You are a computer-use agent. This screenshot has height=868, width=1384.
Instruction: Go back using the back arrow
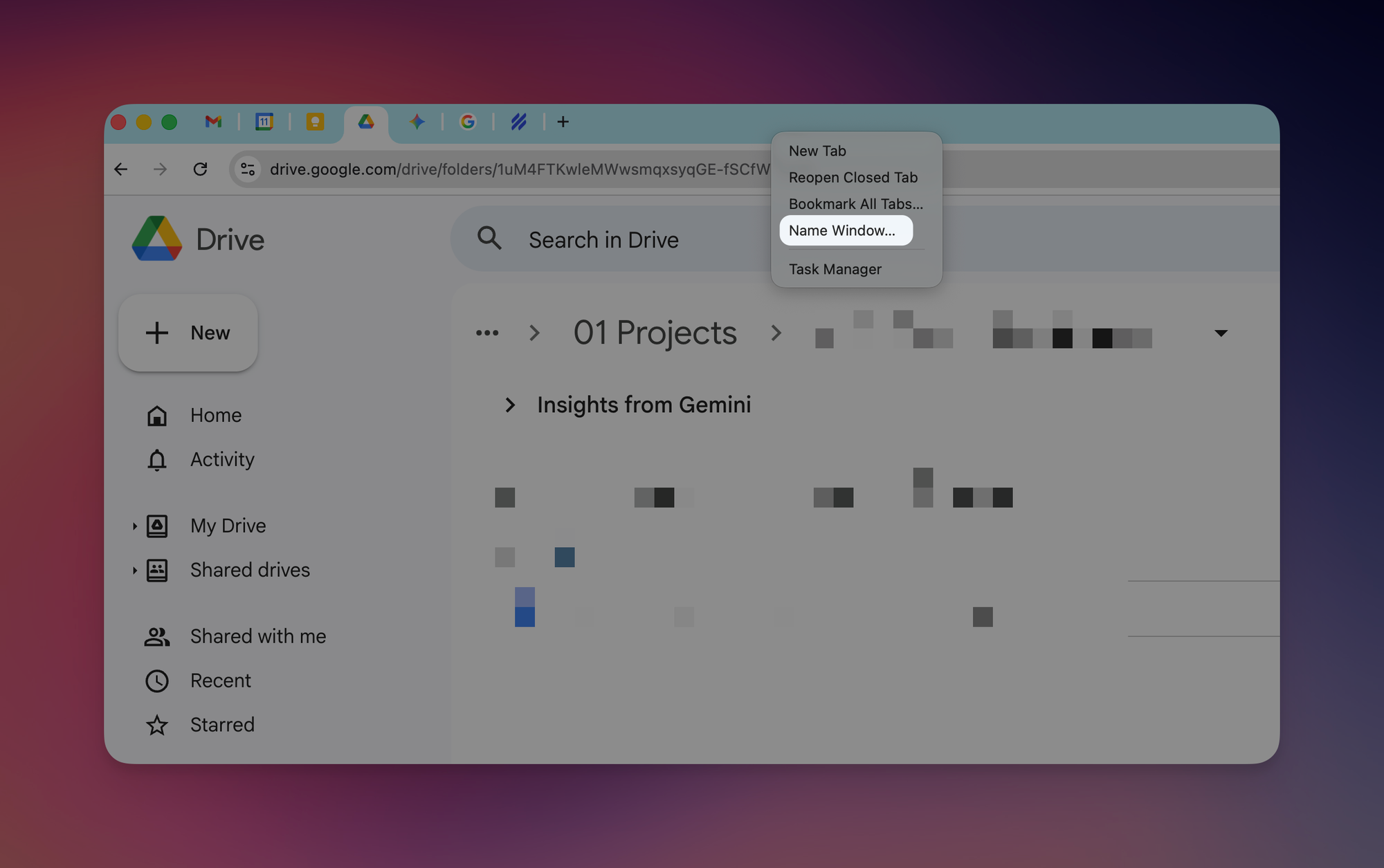[121, 169]
